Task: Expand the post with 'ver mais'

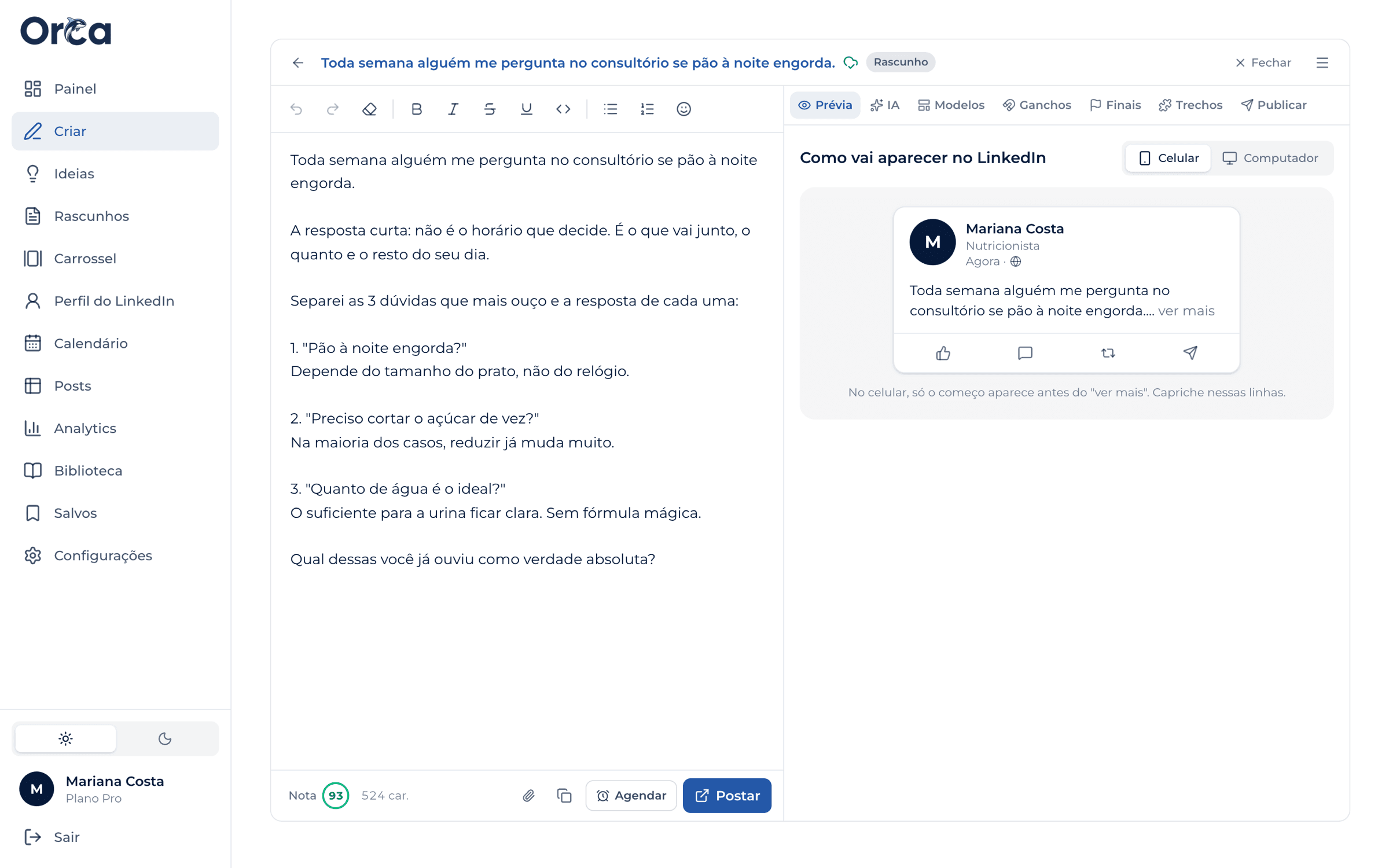Action: (1186, 311)
